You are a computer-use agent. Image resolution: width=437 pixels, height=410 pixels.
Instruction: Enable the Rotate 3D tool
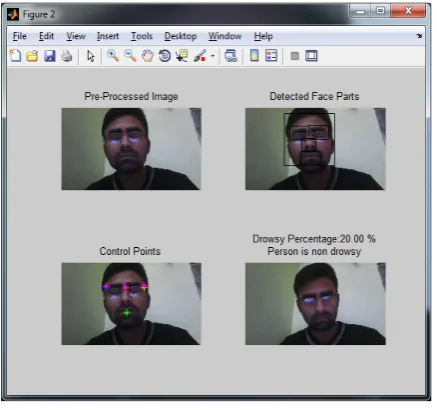pos(165,56)
